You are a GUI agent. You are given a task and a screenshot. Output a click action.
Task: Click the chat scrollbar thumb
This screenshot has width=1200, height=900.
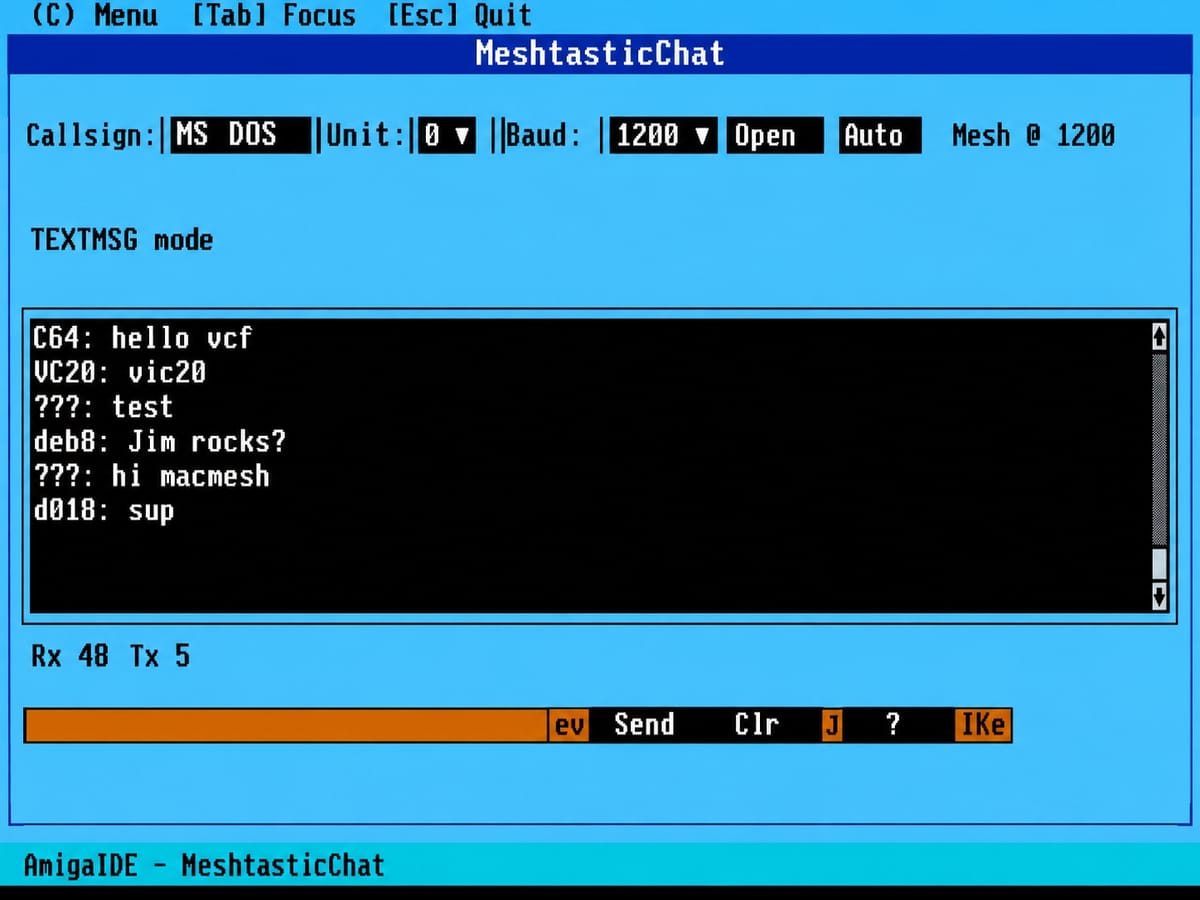[x=1159, y=563]
